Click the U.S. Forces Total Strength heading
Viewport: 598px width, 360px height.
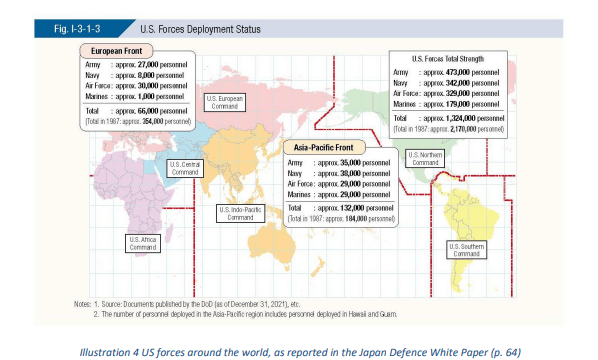pyautogui.click(x=448, y=59)
